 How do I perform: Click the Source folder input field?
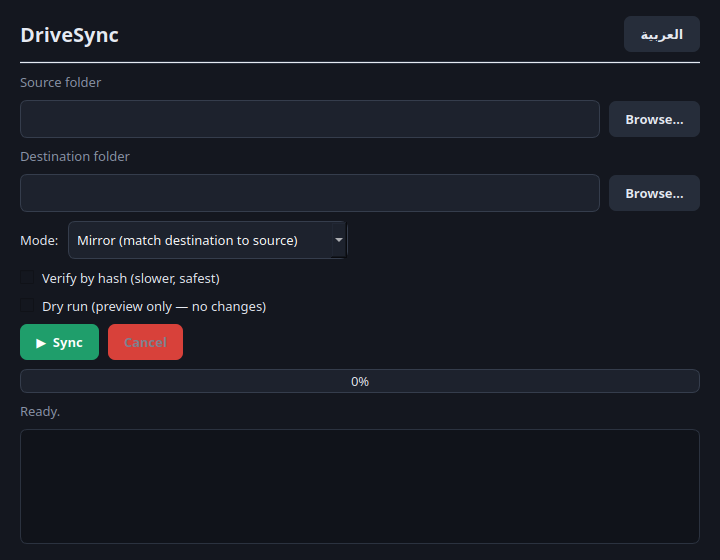[310, 119]
